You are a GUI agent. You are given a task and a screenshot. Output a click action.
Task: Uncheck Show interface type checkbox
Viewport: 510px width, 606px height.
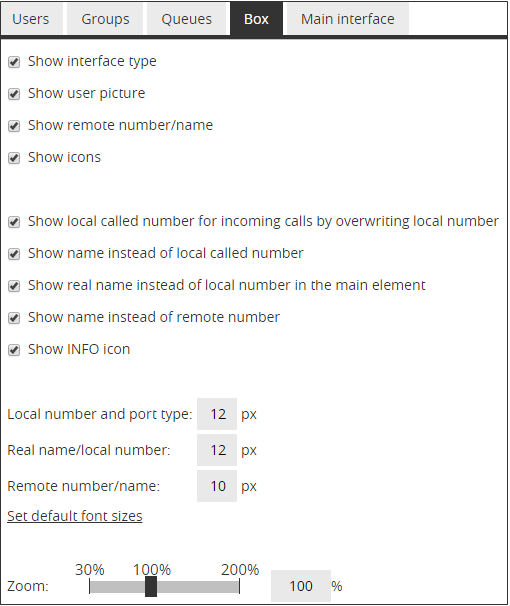14,62
